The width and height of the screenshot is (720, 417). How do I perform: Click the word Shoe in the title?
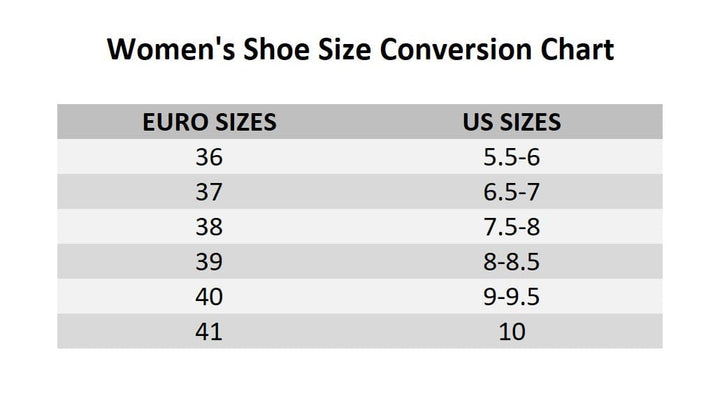tap(276, 49)
